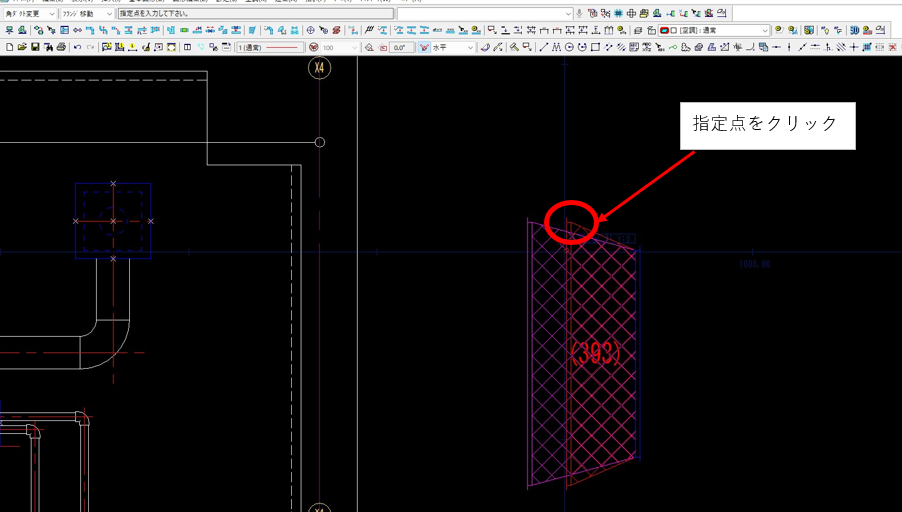Viewport: 902px width, 512px height.
Task: Expand the command input history dropdown
Action: tap(568, 13)
